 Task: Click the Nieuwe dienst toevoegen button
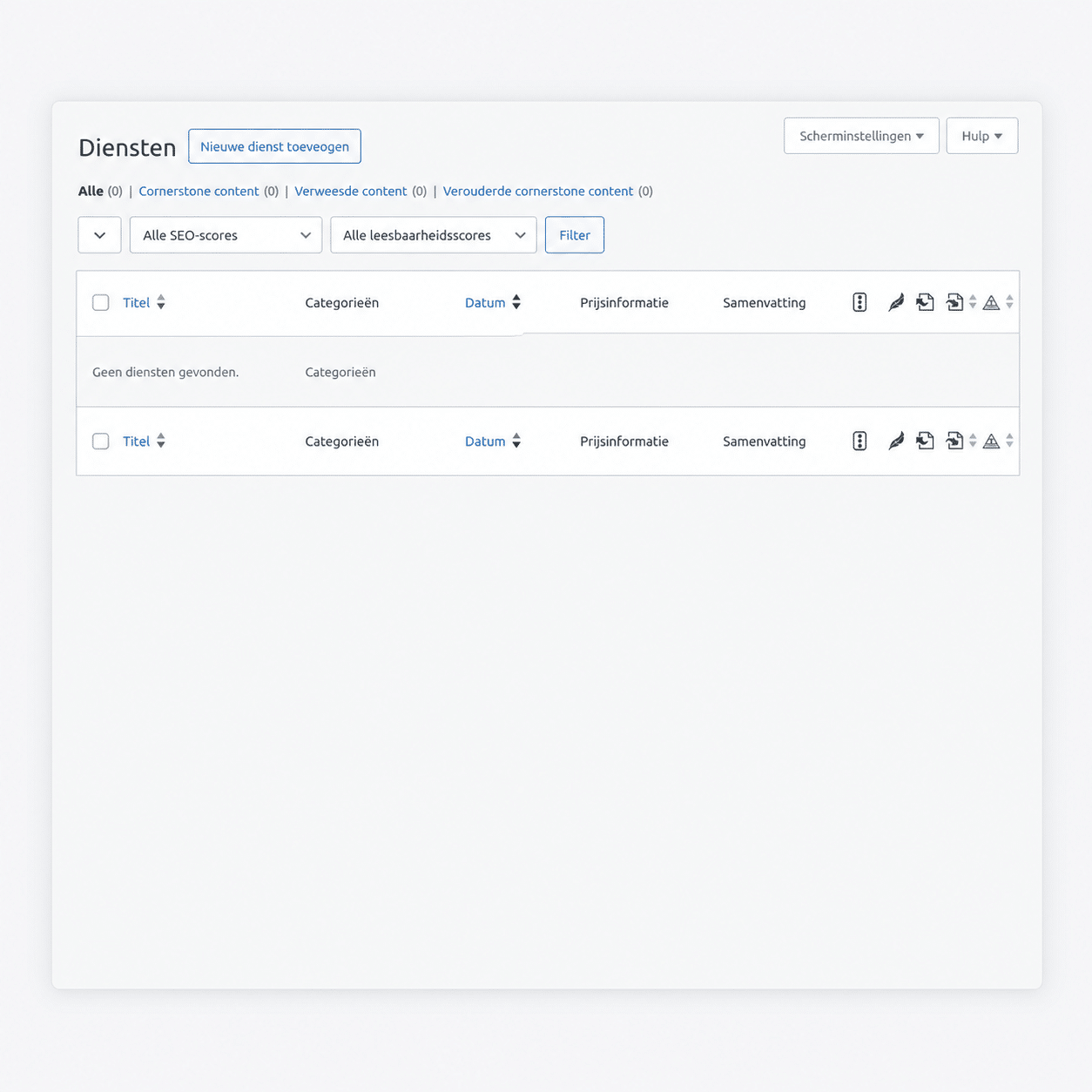pos(274,146)
